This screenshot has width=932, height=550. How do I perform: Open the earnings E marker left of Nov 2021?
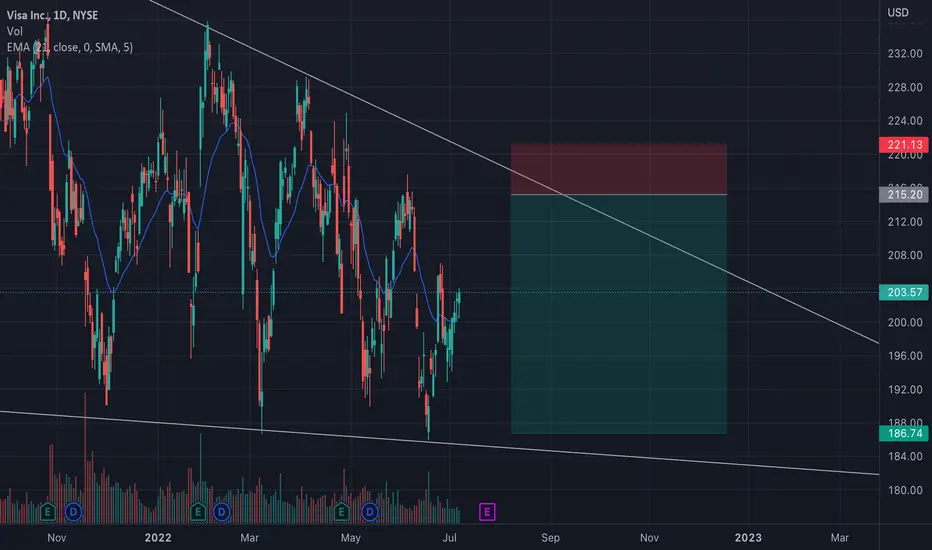[48, 511]
